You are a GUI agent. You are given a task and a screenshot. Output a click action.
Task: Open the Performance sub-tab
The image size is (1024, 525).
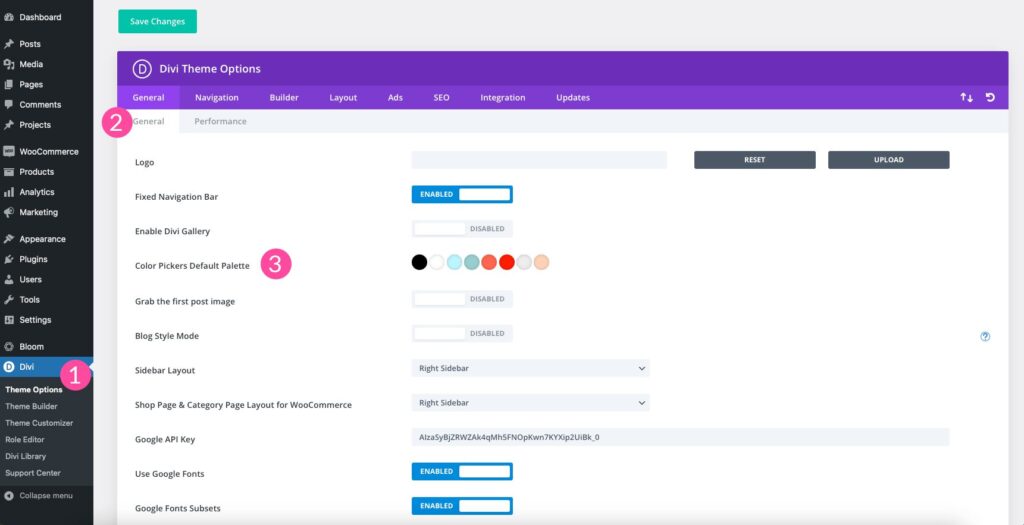(x=220, y=121)
